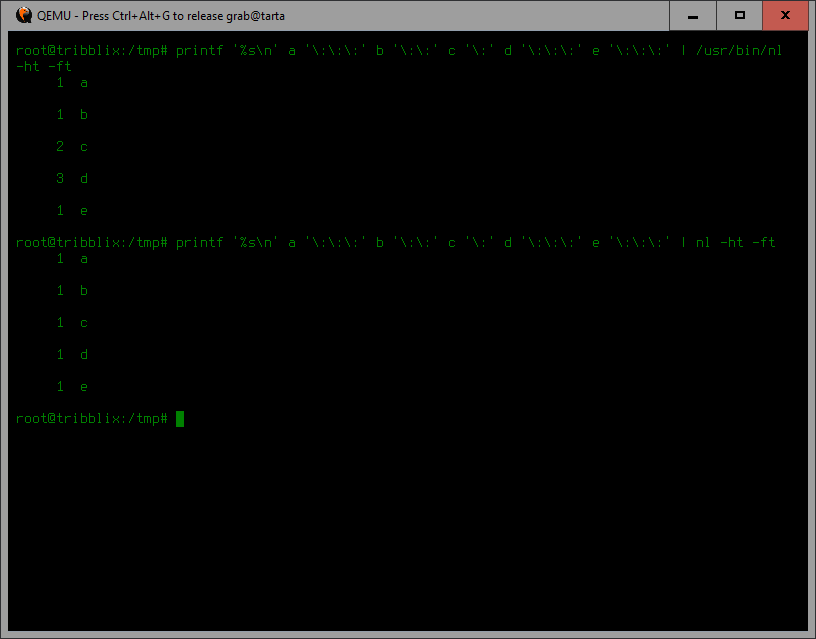Click the wrapped '-ht -ft' text on line two
This screenshot has width=816, height=639.
click(x=44, y=67)
